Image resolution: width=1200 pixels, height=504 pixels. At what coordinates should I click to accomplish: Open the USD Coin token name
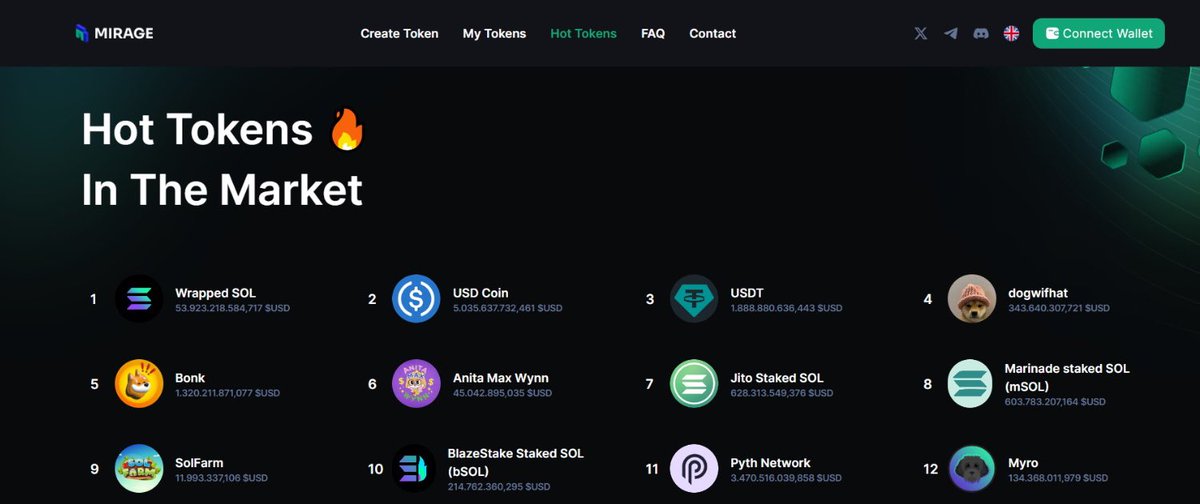481,293
